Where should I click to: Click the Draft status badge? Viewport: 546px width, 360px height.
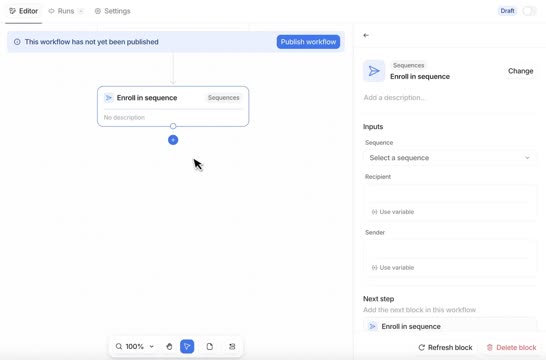[507, 11]
